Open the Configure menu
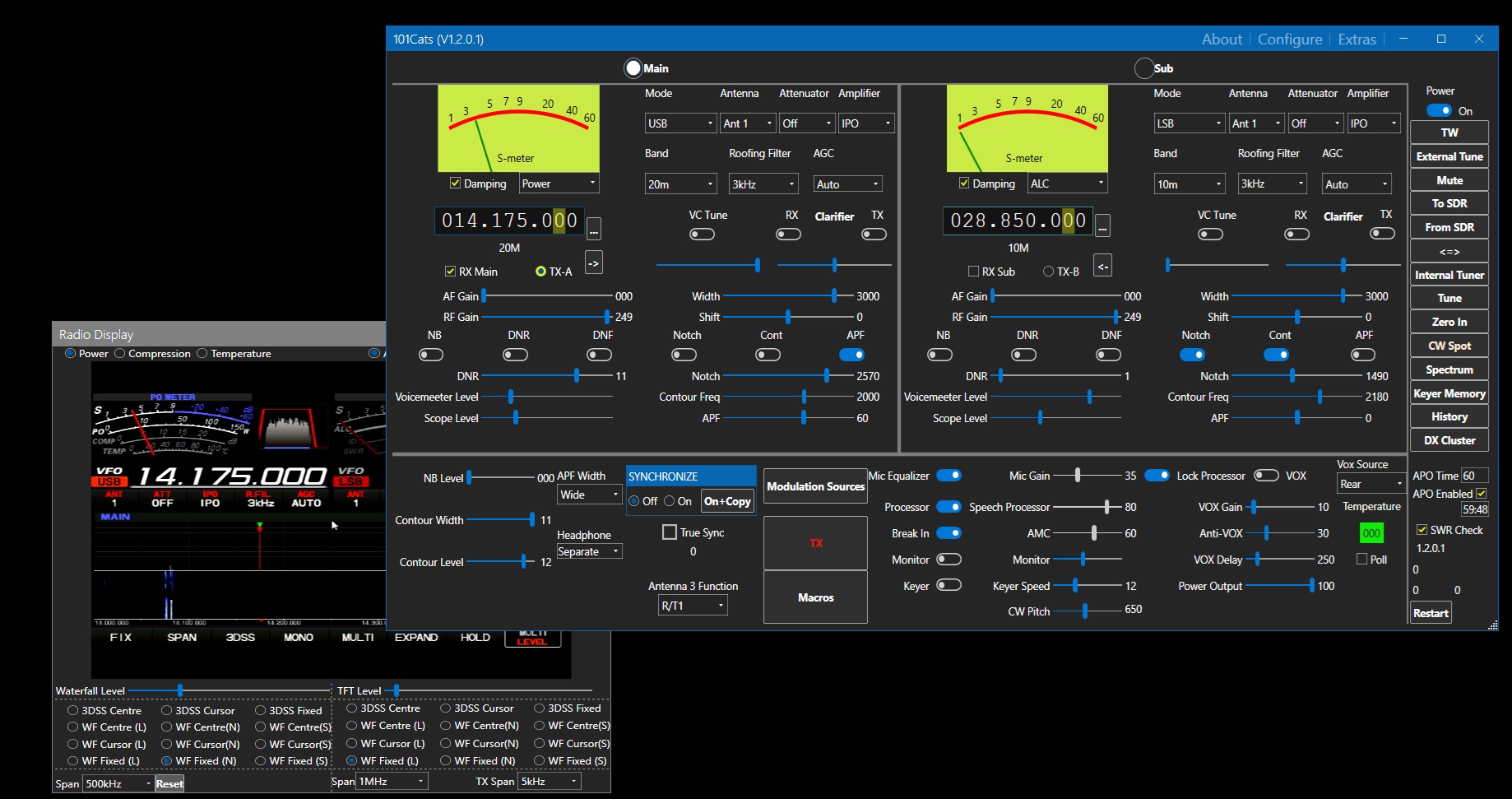1512x799 pixels. point(1290,39)
